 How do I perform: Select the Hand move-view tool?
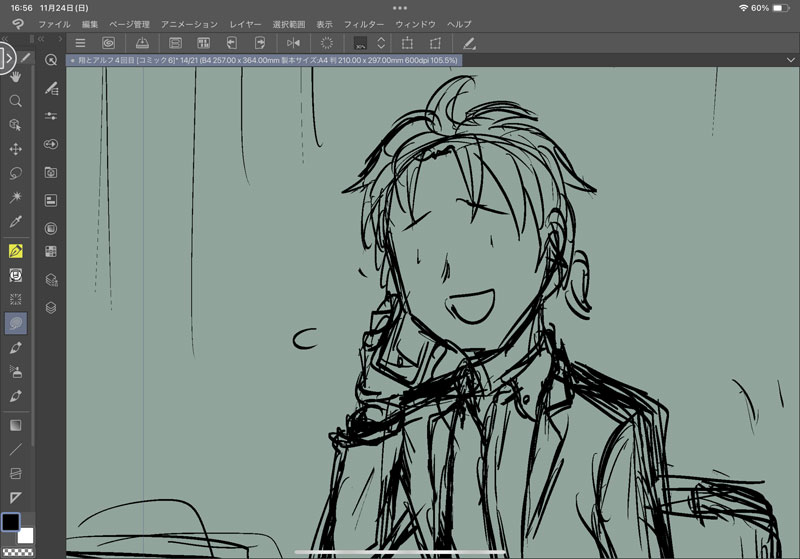16,77
